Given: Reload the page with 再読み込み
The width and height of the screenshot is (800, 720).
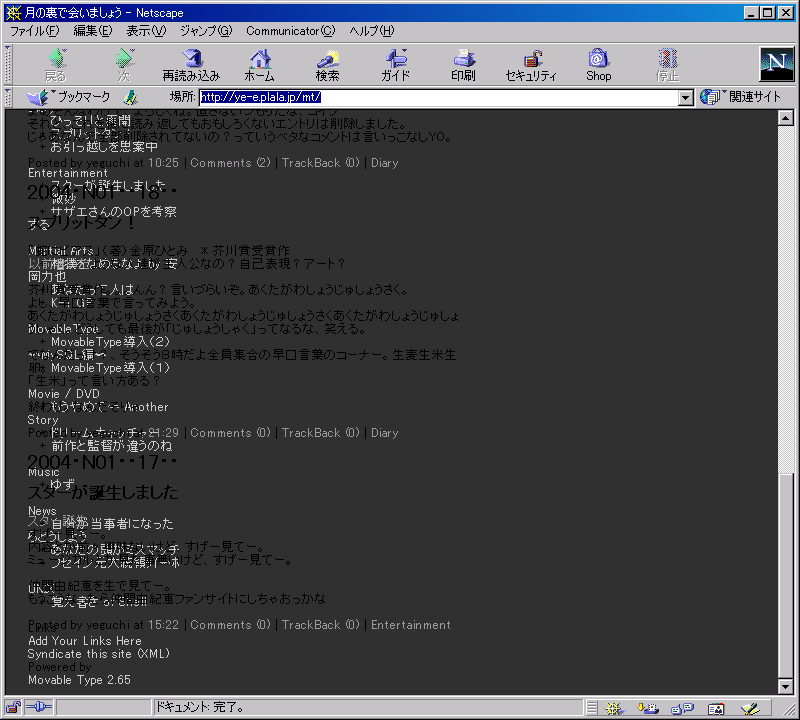Looking at the screenshot, I should tap(191, 65).
